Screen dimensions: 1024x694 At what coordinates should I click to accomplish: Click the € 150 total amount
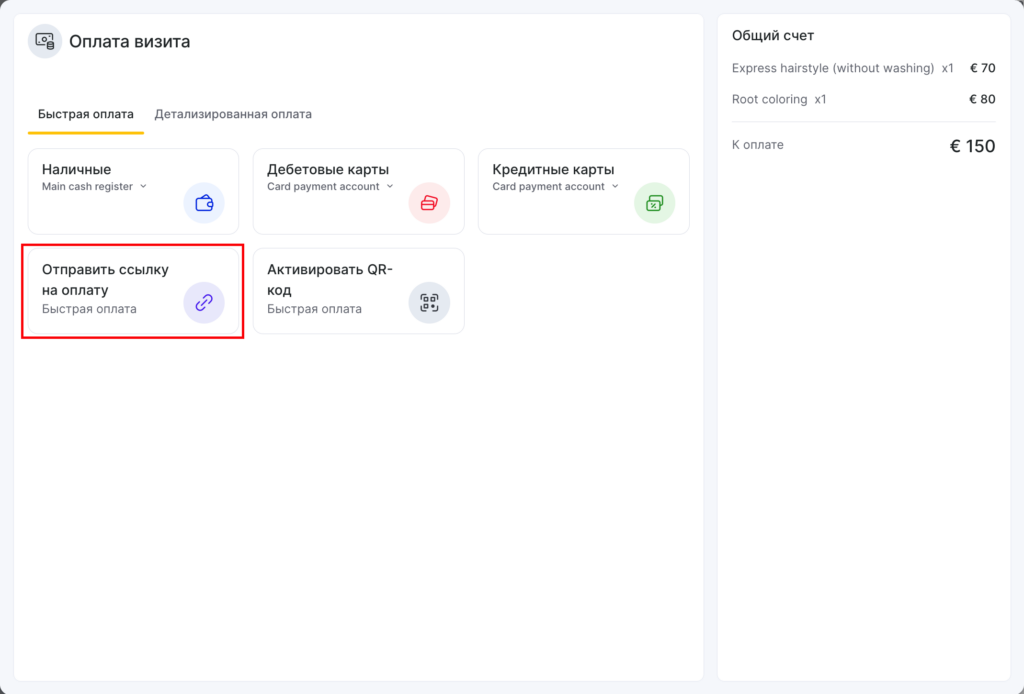[972, 146]
